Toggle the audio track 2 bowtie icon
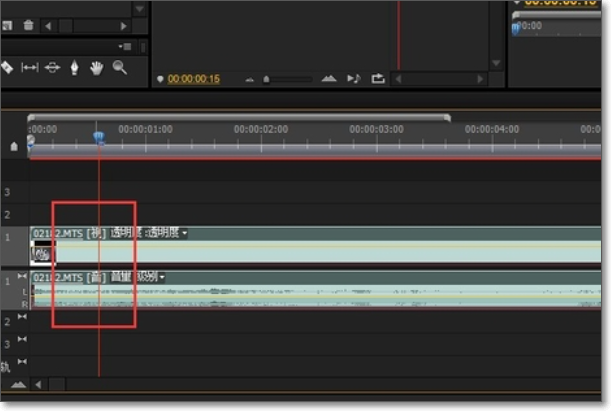The image size is (611, 411). 22,317
